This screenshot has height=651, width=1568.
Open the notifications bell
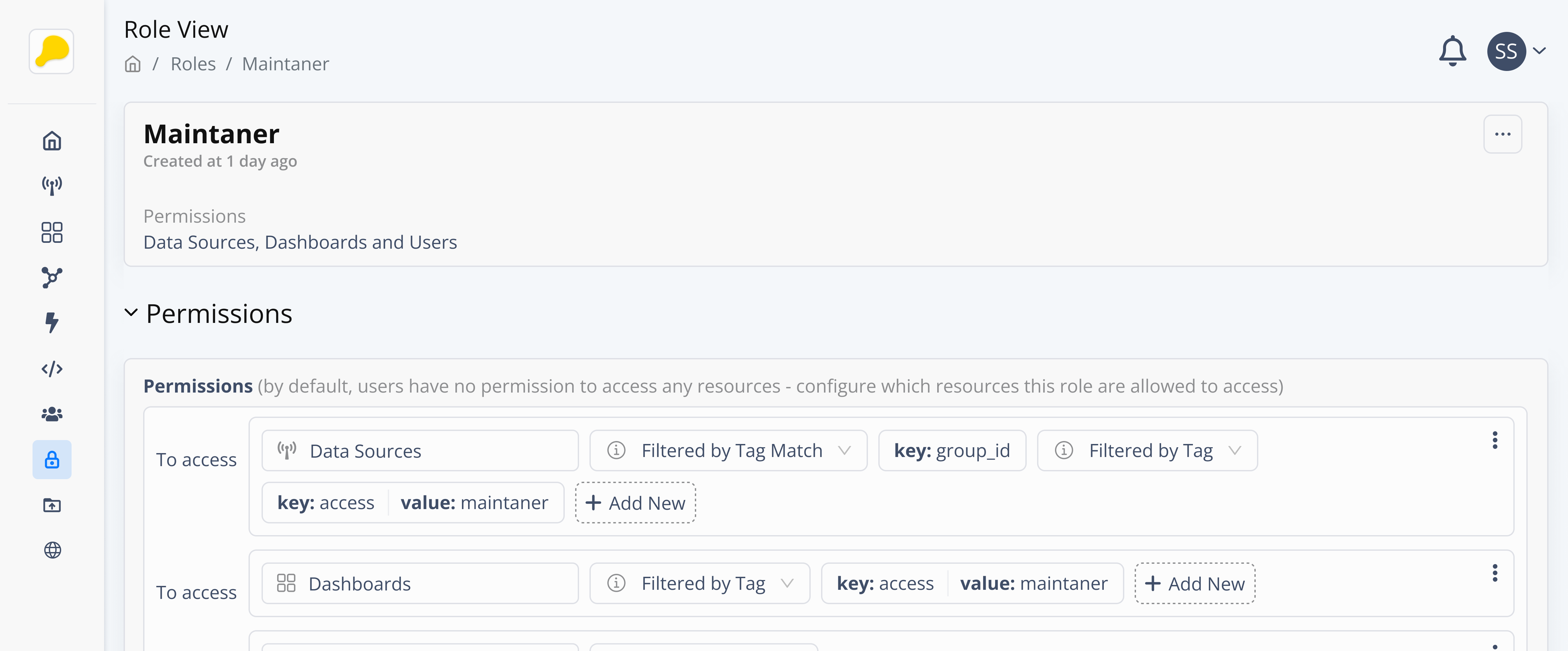pyautogui.click(x=1452, y=51)
